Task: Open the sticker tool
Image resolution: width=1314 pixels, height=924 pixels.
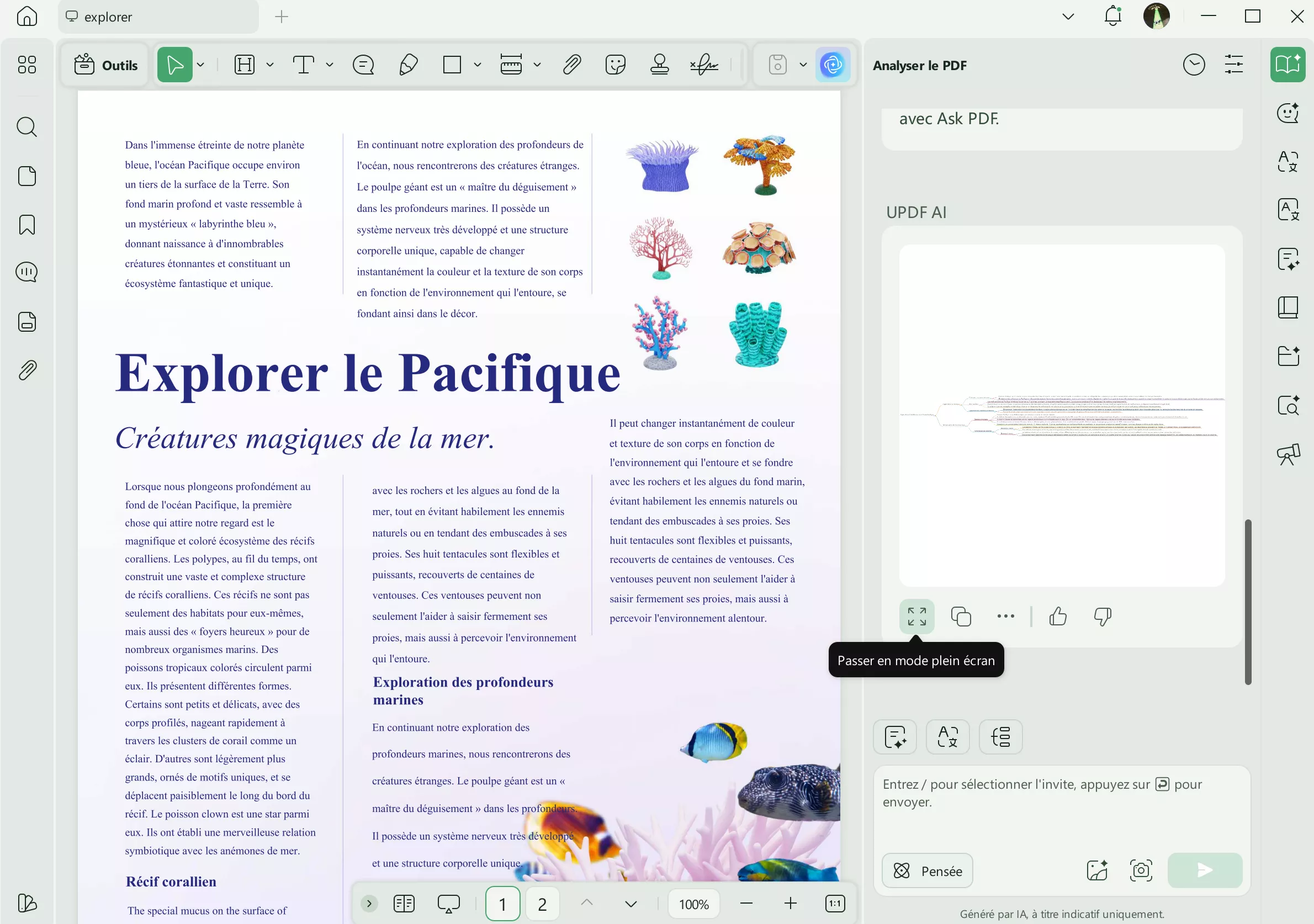Action: click(x=615, y=65)
